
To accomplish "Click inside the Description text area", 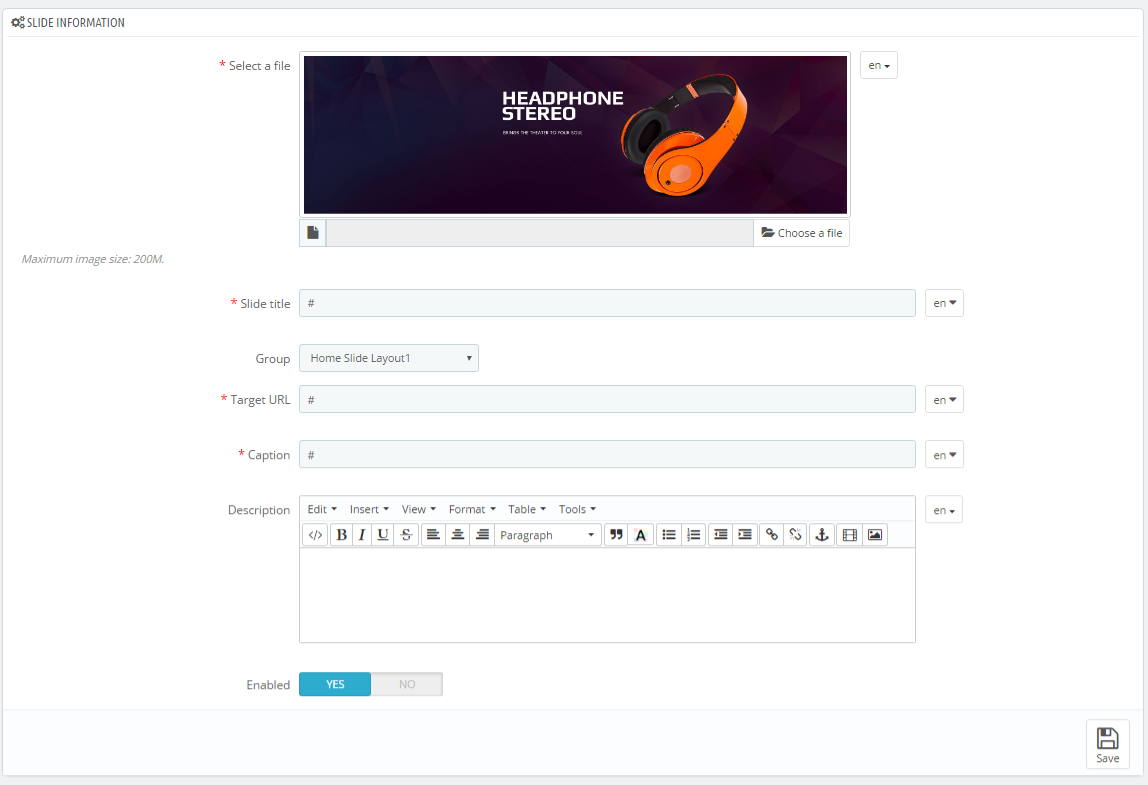I will tap(607, 595).
